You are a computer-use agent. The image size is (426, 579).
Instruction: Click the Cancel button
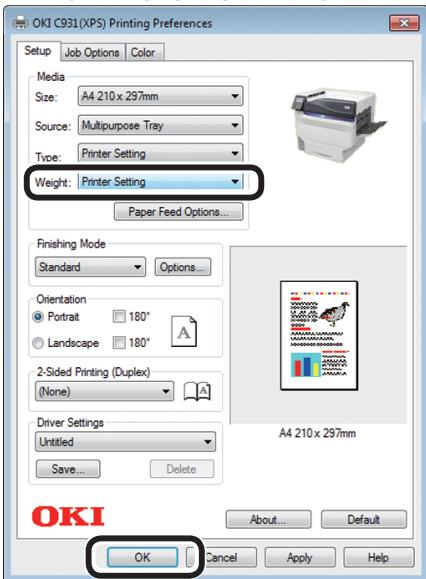coord(221,557)
